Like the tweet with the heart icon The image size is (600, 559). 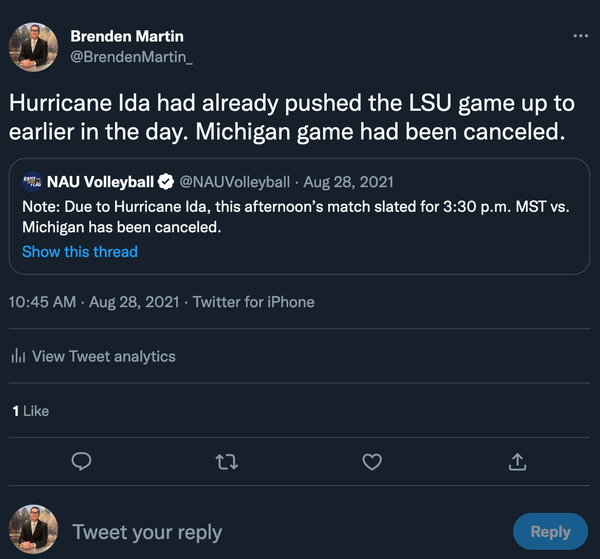coord(372,461)
